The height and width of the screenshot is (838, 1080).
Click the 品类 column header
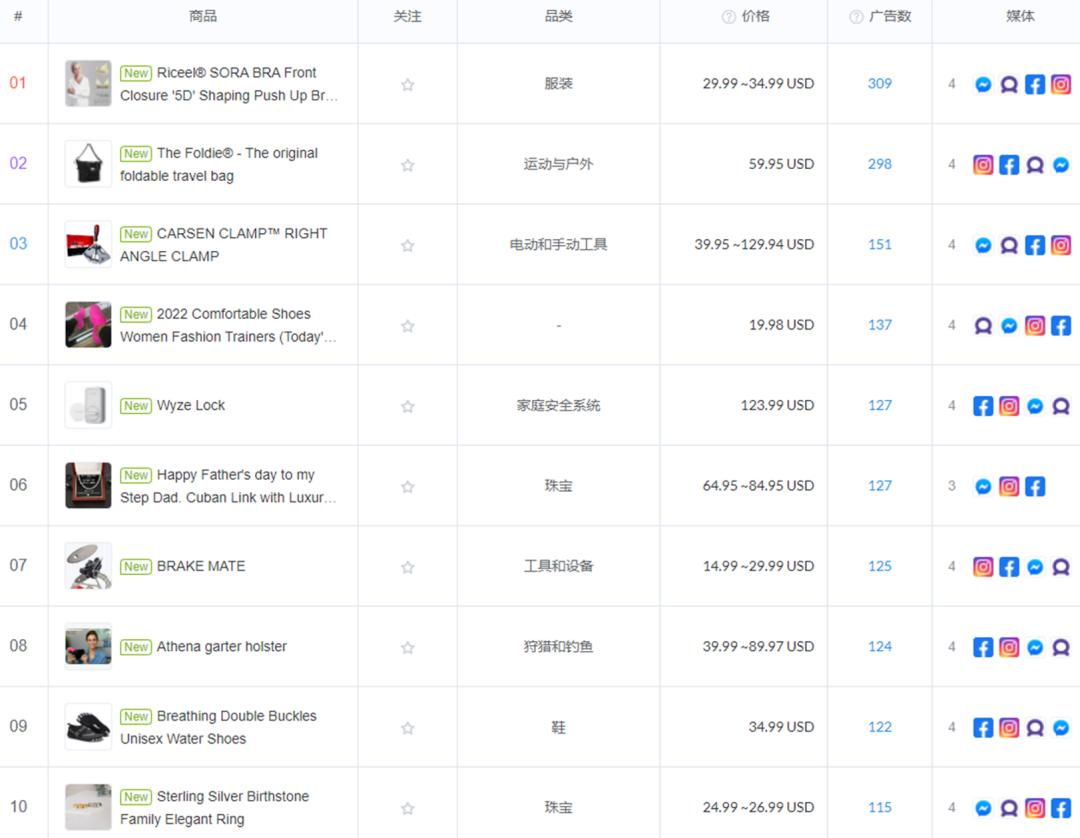tap(558, 16)
